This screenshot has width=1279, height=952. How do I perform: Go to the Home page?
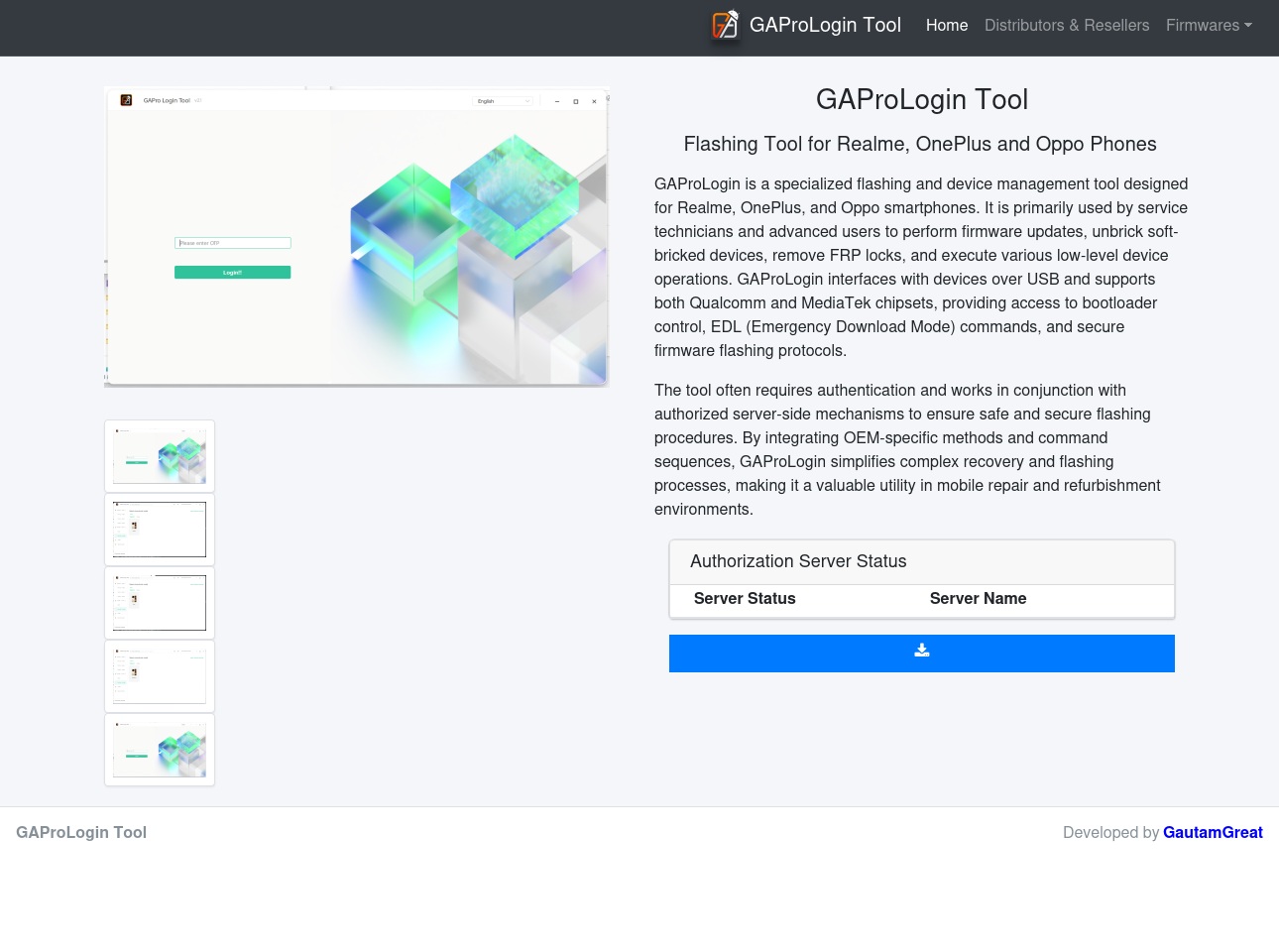[947, 26]
